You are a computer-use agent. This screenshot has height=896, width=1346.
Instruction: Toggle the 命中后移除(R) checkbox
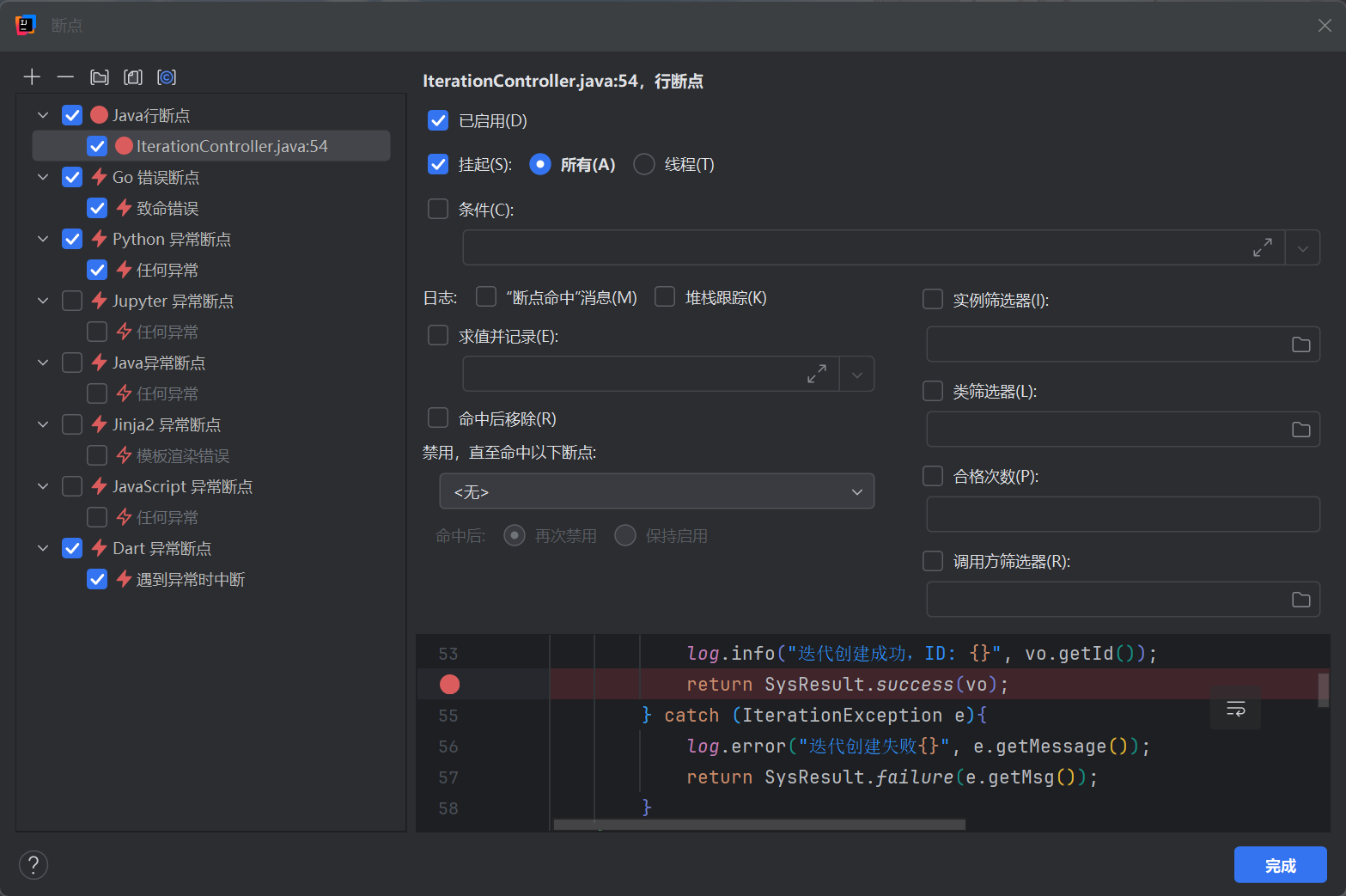[x=438, y=418]
